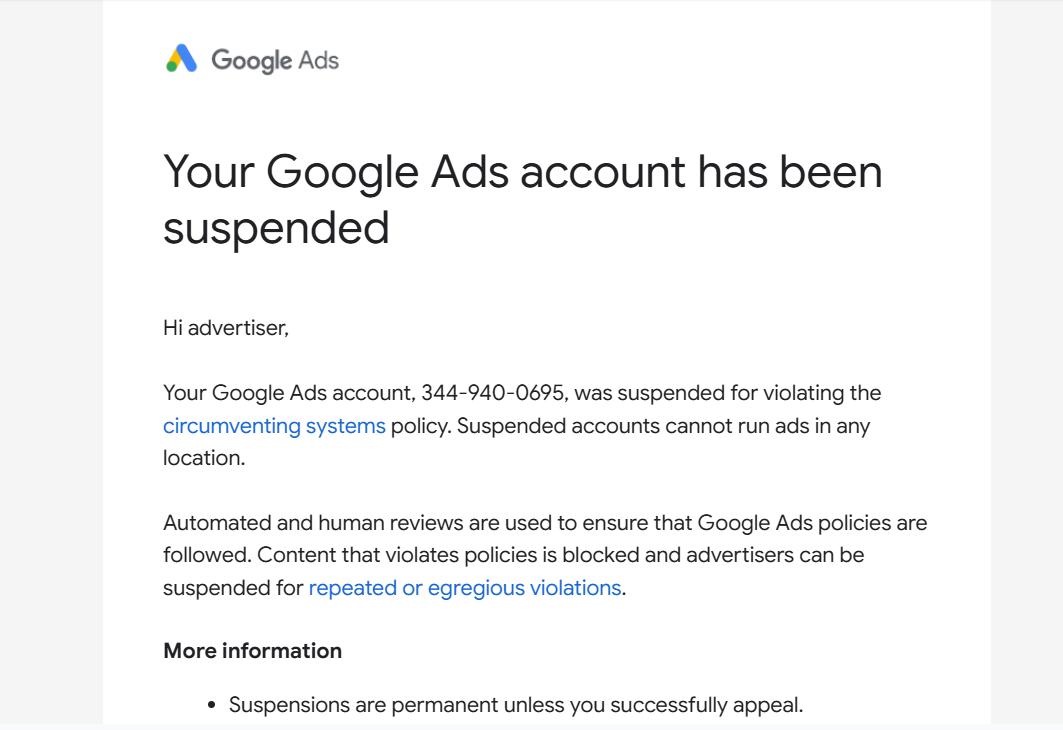Click the bullet point marker before Suspensions
This screenshot has height=730, width=1063.
[212, 706]
